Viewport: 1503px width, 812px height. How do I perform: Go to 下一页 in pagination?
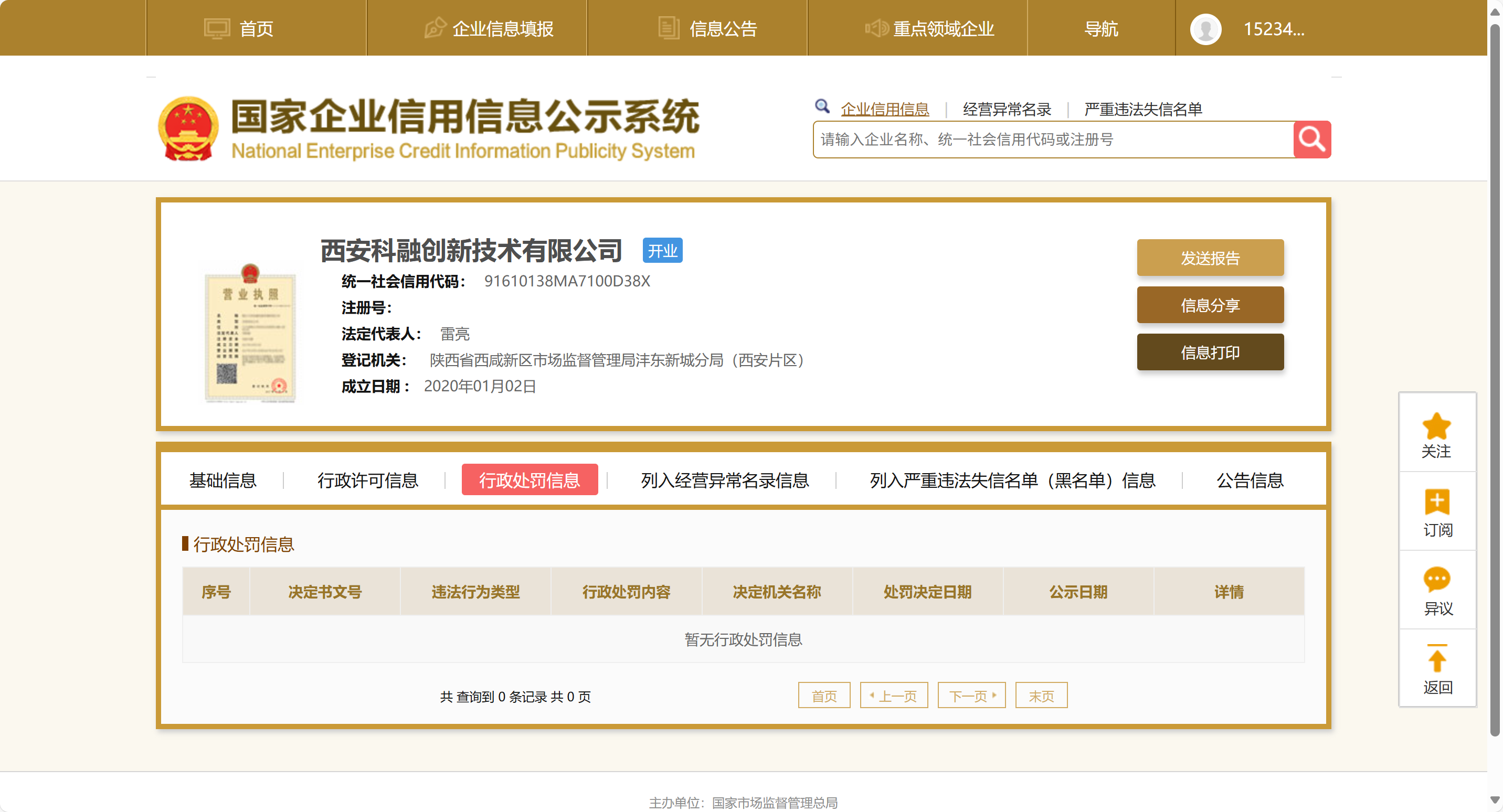tap(971, 696)
